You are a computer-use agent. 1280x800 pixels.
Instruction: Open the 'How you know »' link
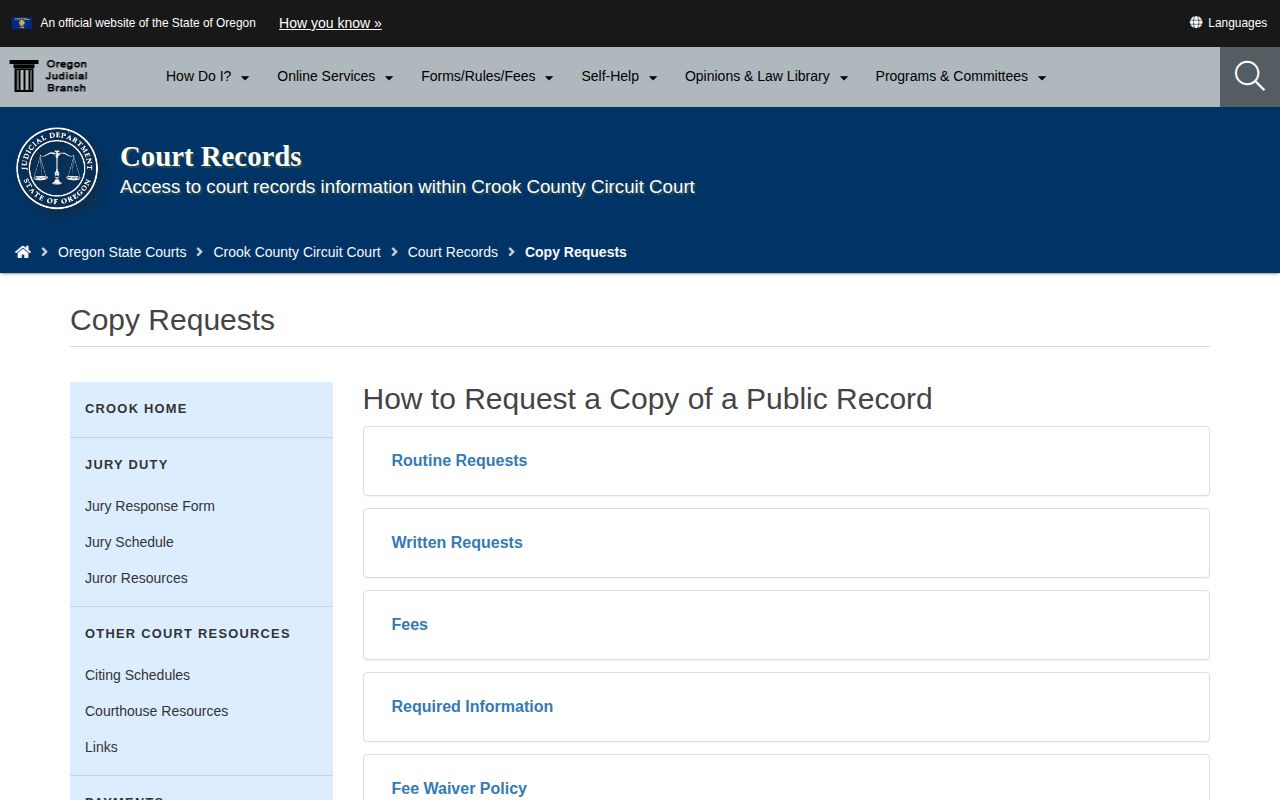tap(330, 22)
